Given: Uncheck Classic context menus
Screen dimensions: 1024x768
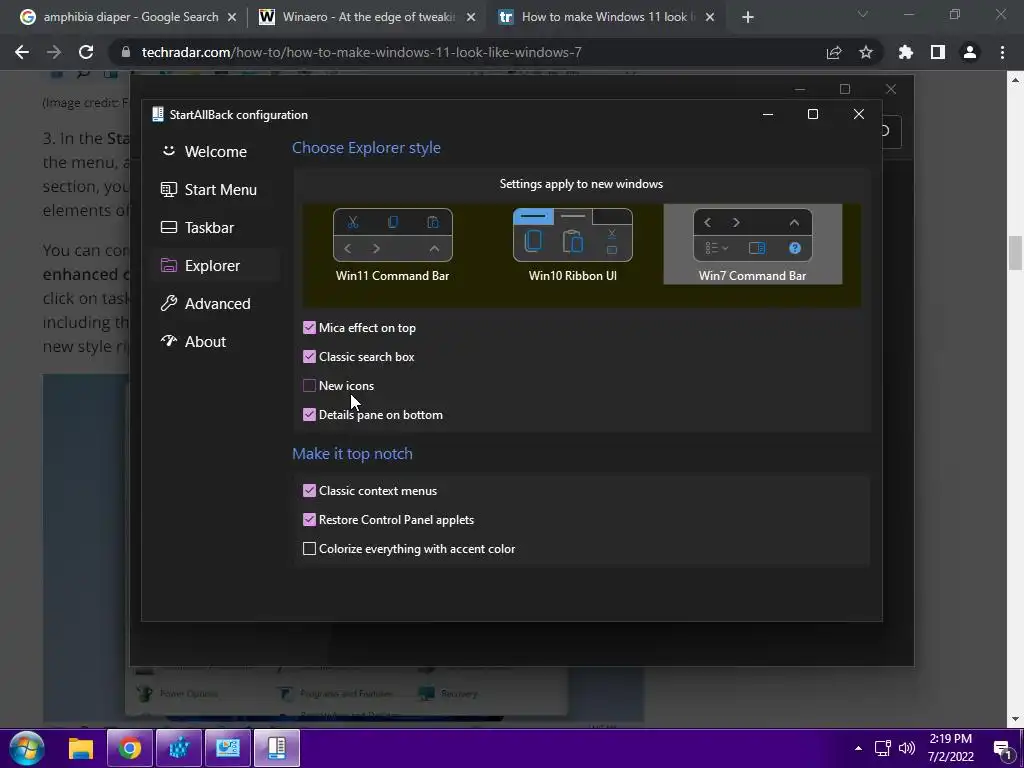Looking at the screenshot, I should click(x=310, y=490).
